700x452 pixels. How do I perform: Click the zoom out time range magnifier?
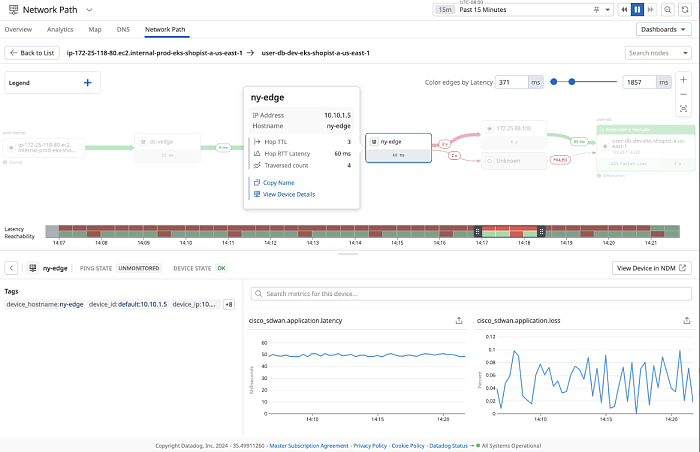(x=668, y=9)
